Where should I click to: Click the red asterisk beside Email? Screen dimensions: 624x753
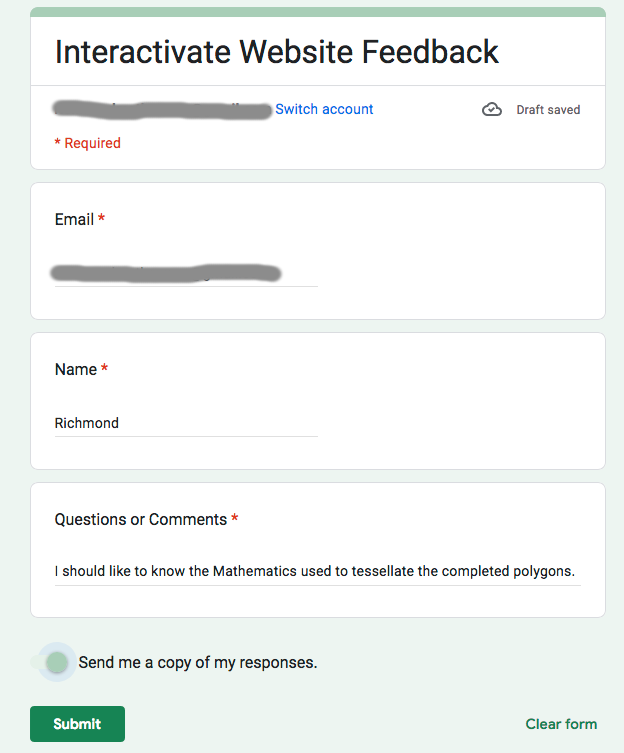coord(102,219)
